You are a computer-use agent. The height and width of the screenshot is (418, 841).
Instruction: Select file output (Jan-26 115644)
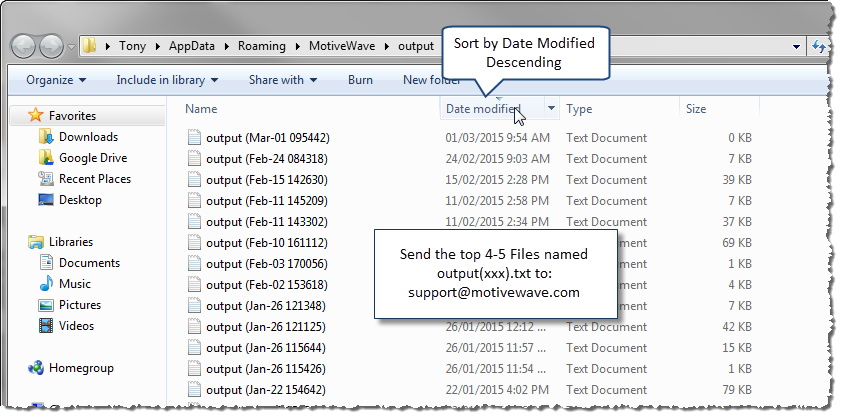(265, 348)
